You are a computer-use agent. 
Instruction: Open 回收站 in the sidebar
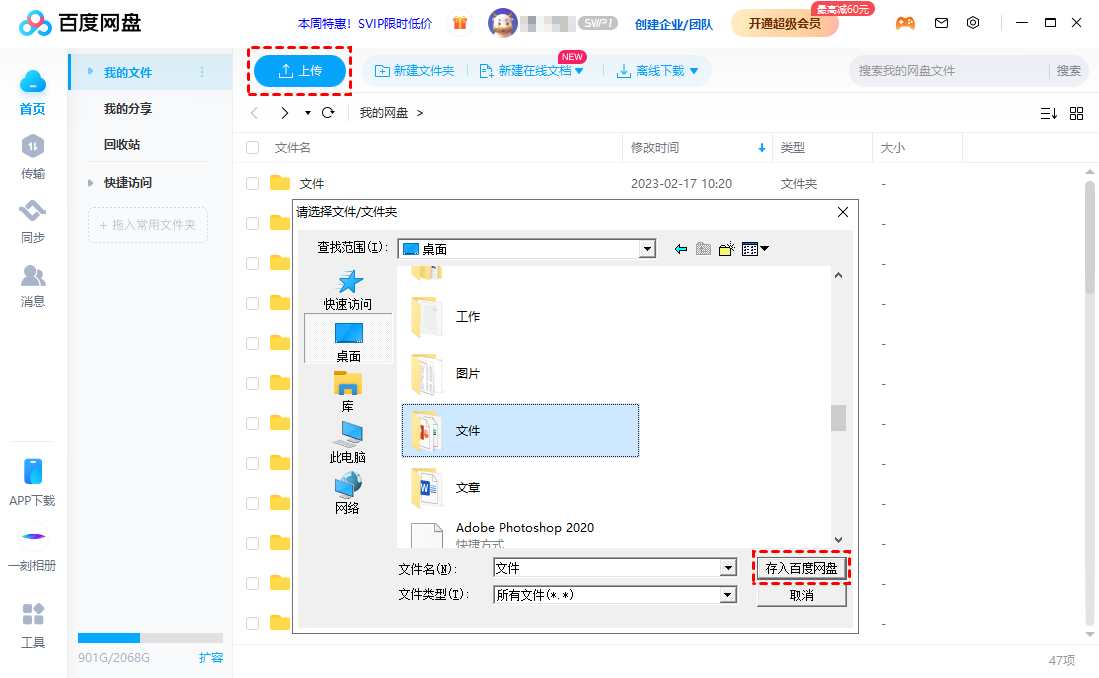(122, 144)
